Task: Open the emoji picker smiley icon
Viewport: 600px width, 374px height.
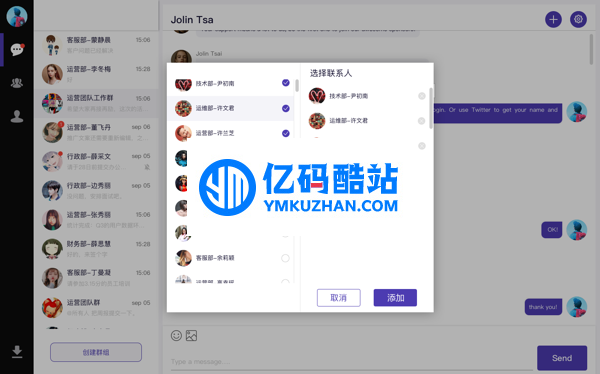Action: (x=176, y=336)
